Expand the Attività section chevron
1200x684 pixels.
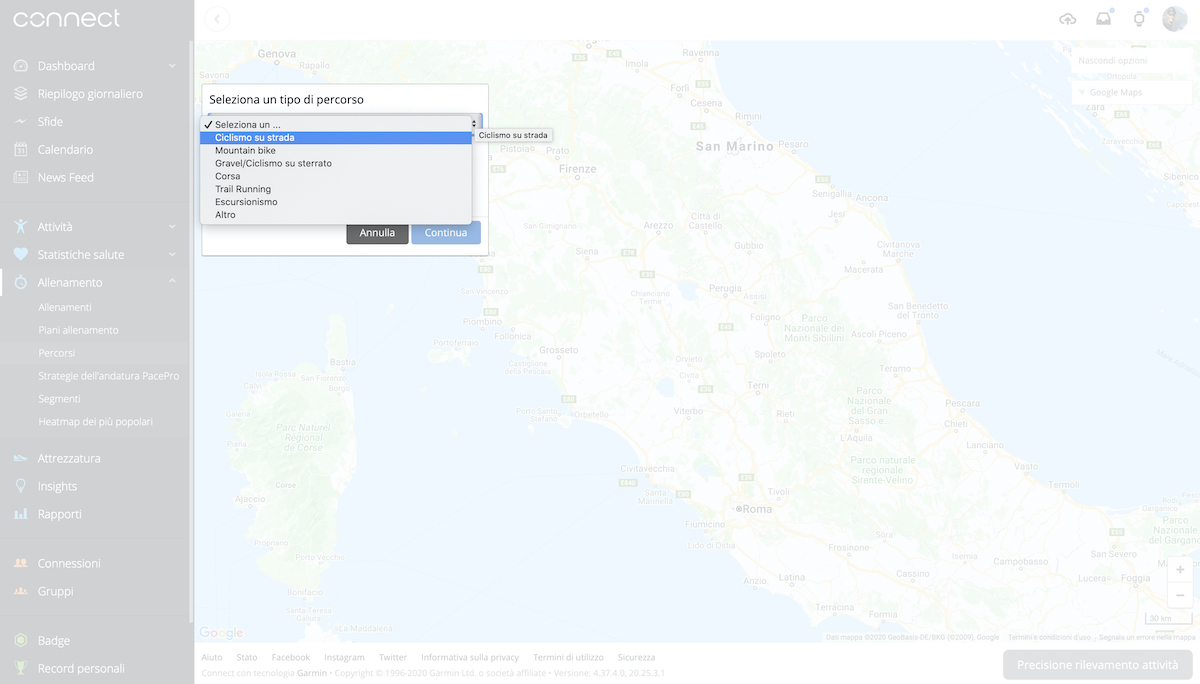coord(172,227)
